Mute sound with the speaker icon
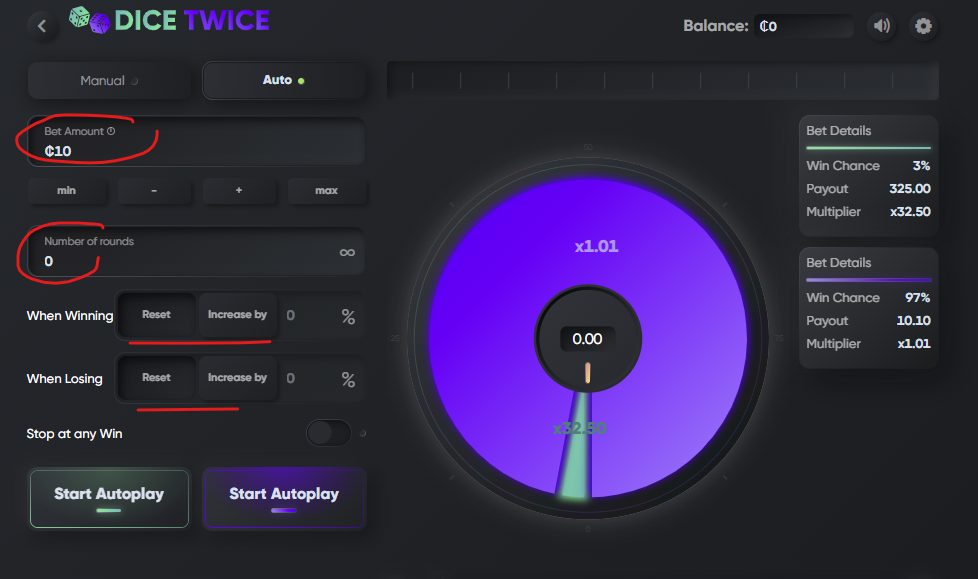Screen dimensions: 978x579 tap(881, 26)
